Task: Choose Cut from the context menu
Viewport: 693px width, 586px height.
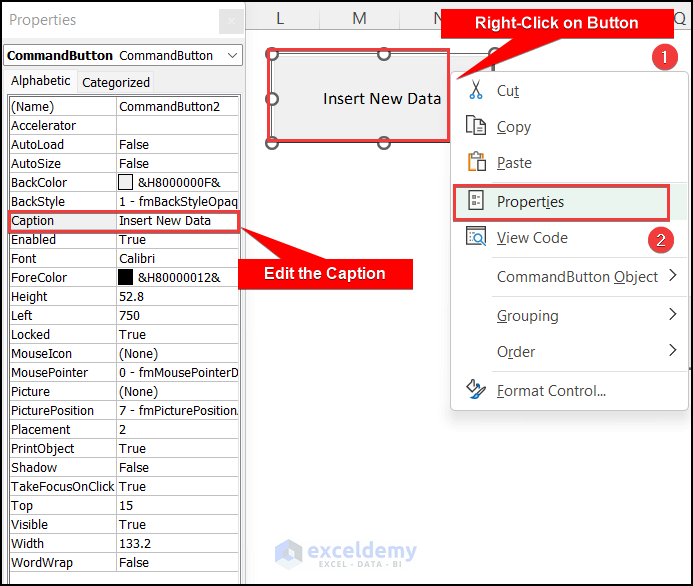Action: click(x=569, y=90)
